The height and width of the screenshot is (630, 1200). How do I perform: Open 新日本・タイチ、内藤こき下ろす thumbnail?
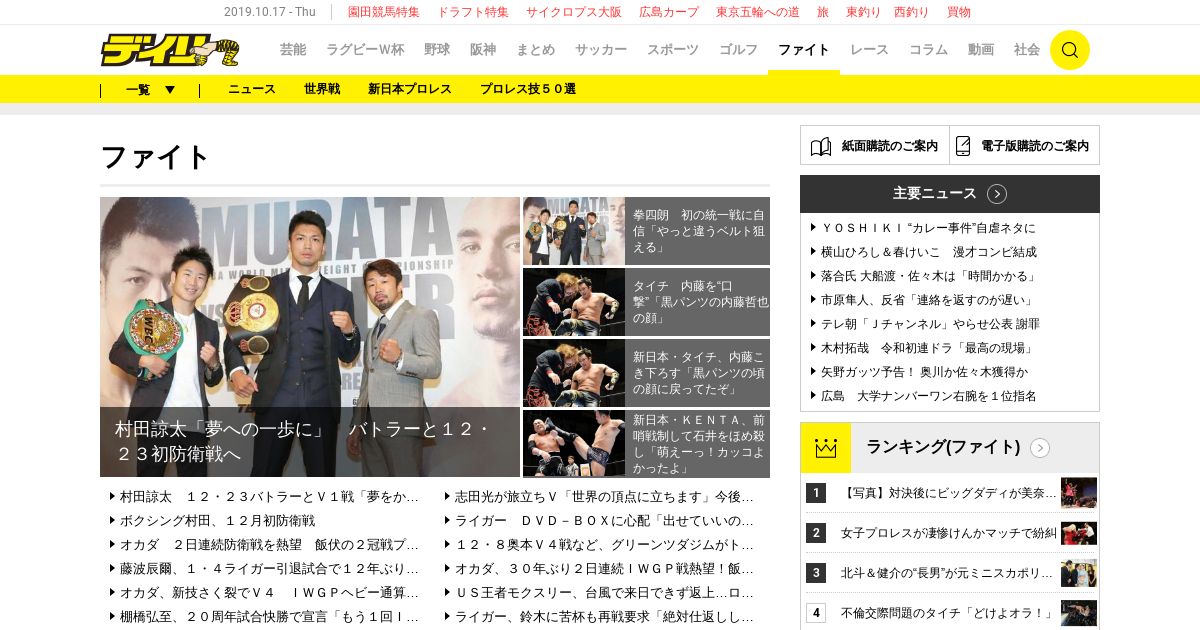point(574,373)
